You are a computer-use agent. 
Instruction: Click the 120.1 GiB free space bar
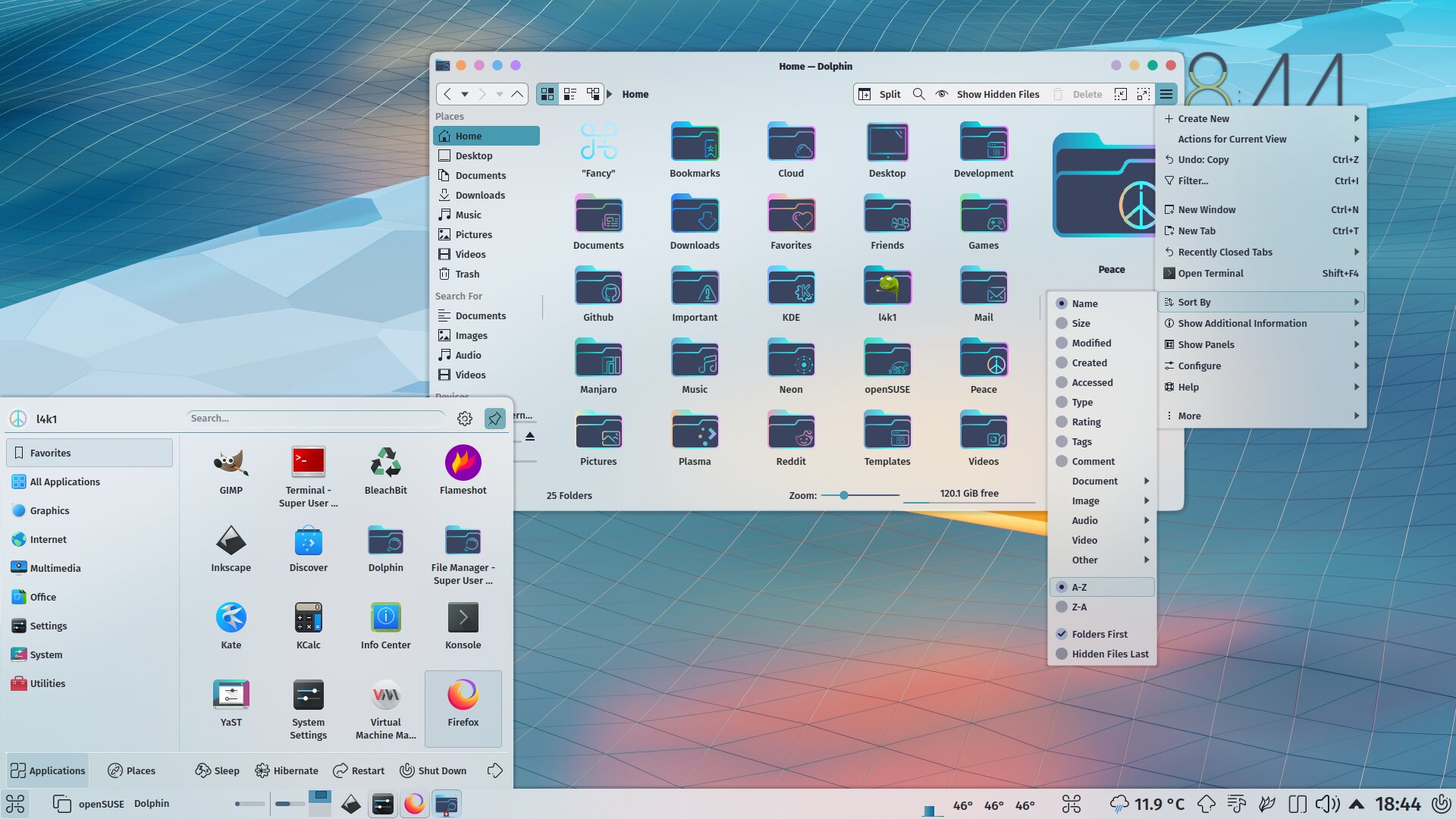click(x=969, y=494)
